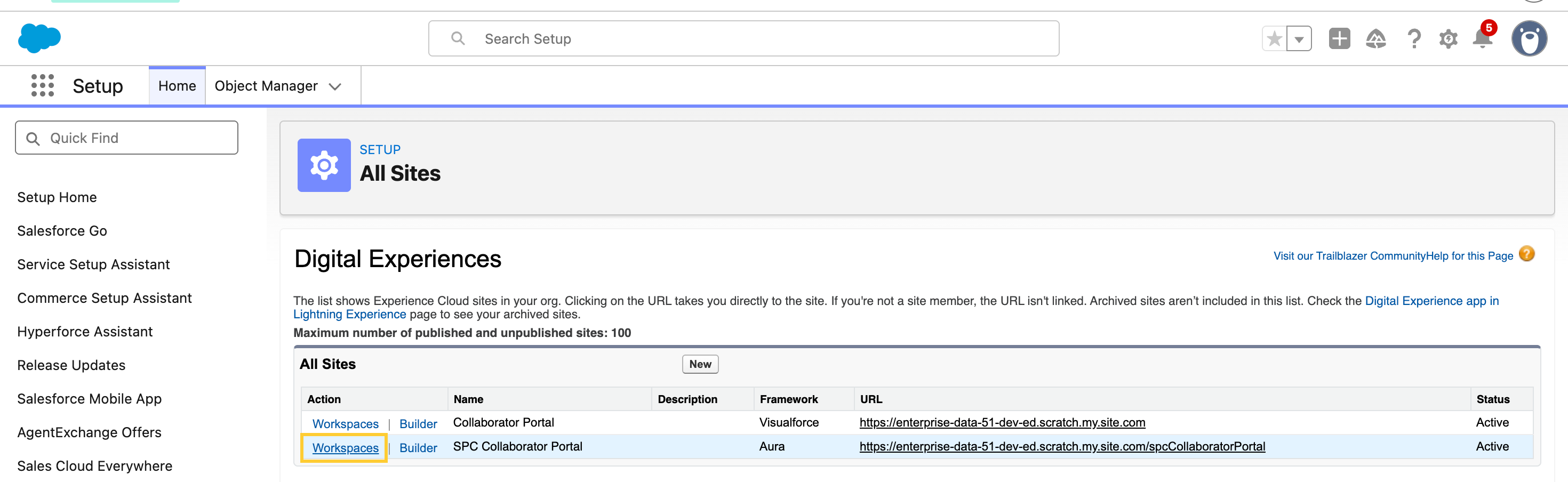Open the spcCollaboratorPortal site URL
Image resolution: width=1568 pixels, height=482 pixels.
tap(1062, 446)
